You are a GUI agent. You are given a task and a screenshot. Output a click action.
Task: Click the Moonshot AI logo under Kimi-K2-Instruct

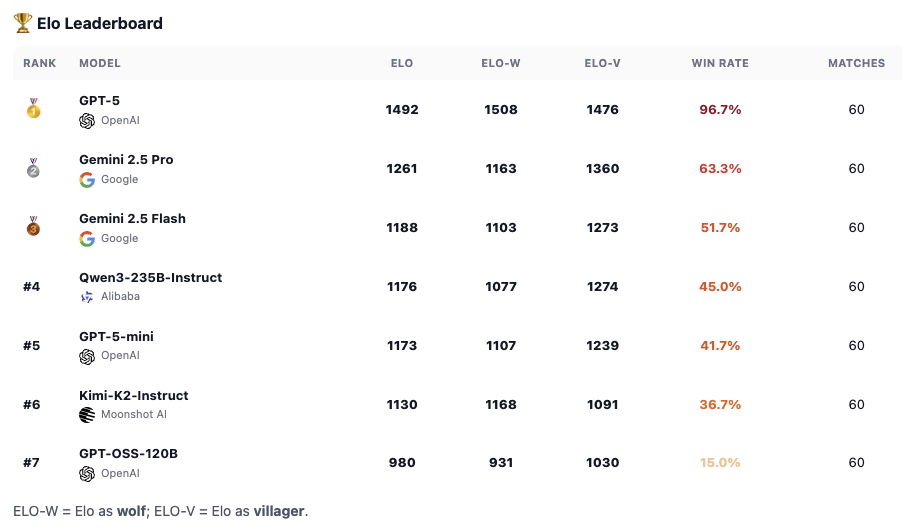(87, 415)
